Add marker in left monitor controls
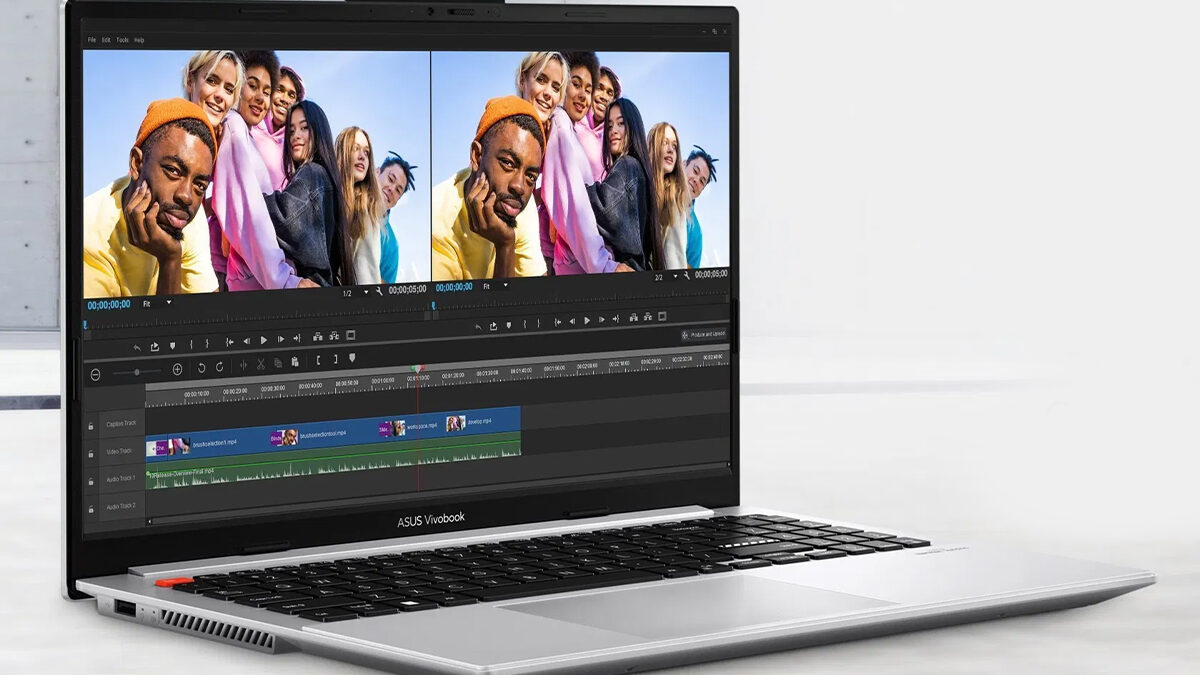Image resolution: width=1200 pixels, height=675 pixels. click(x=172, y=346)
